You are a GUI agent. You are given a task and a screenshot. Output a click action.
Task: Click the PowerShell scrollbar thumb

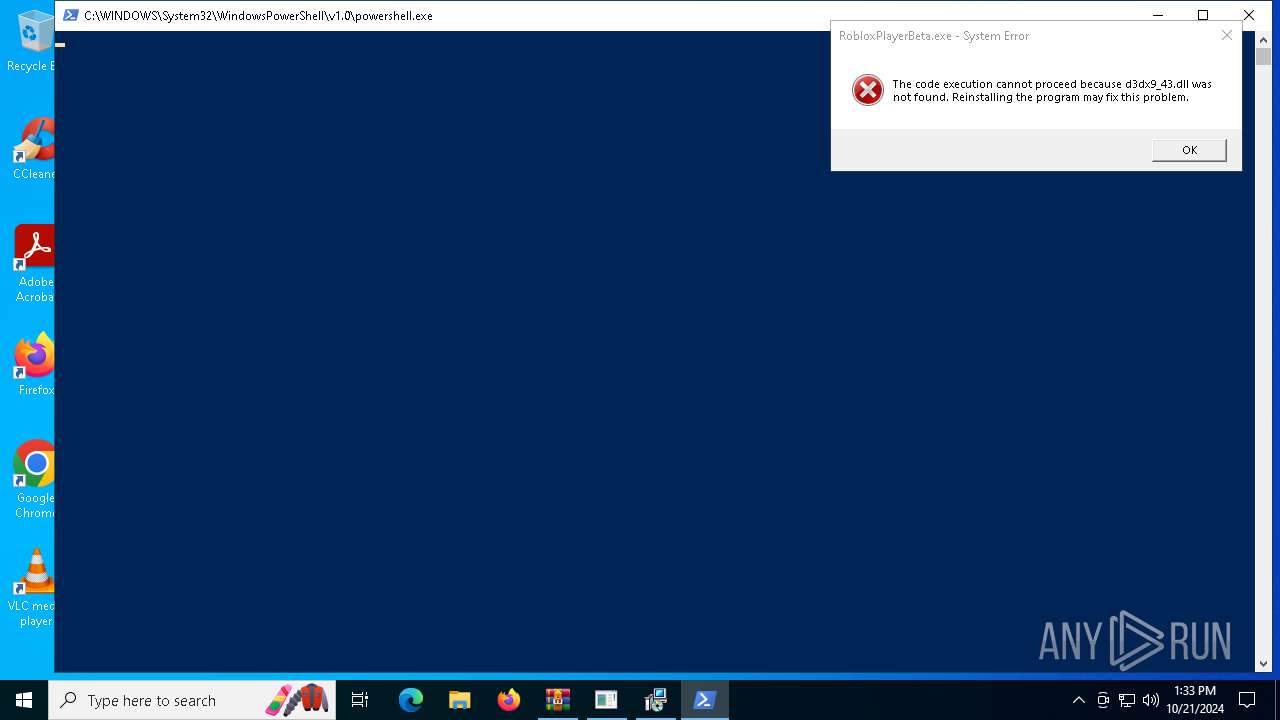[1263, 56]
